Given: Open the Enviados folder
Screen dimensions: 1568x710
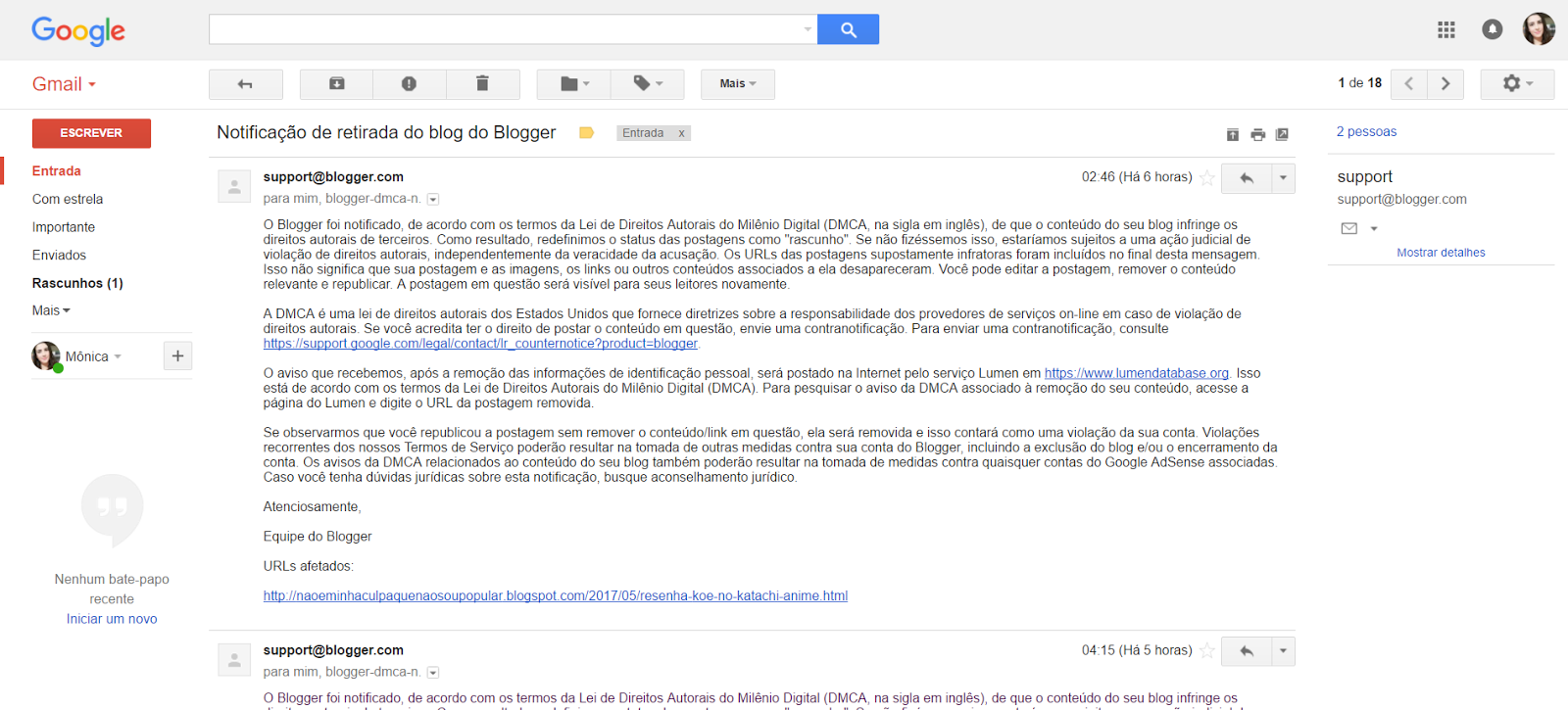Looking at the screenshot, I should 59,255.
